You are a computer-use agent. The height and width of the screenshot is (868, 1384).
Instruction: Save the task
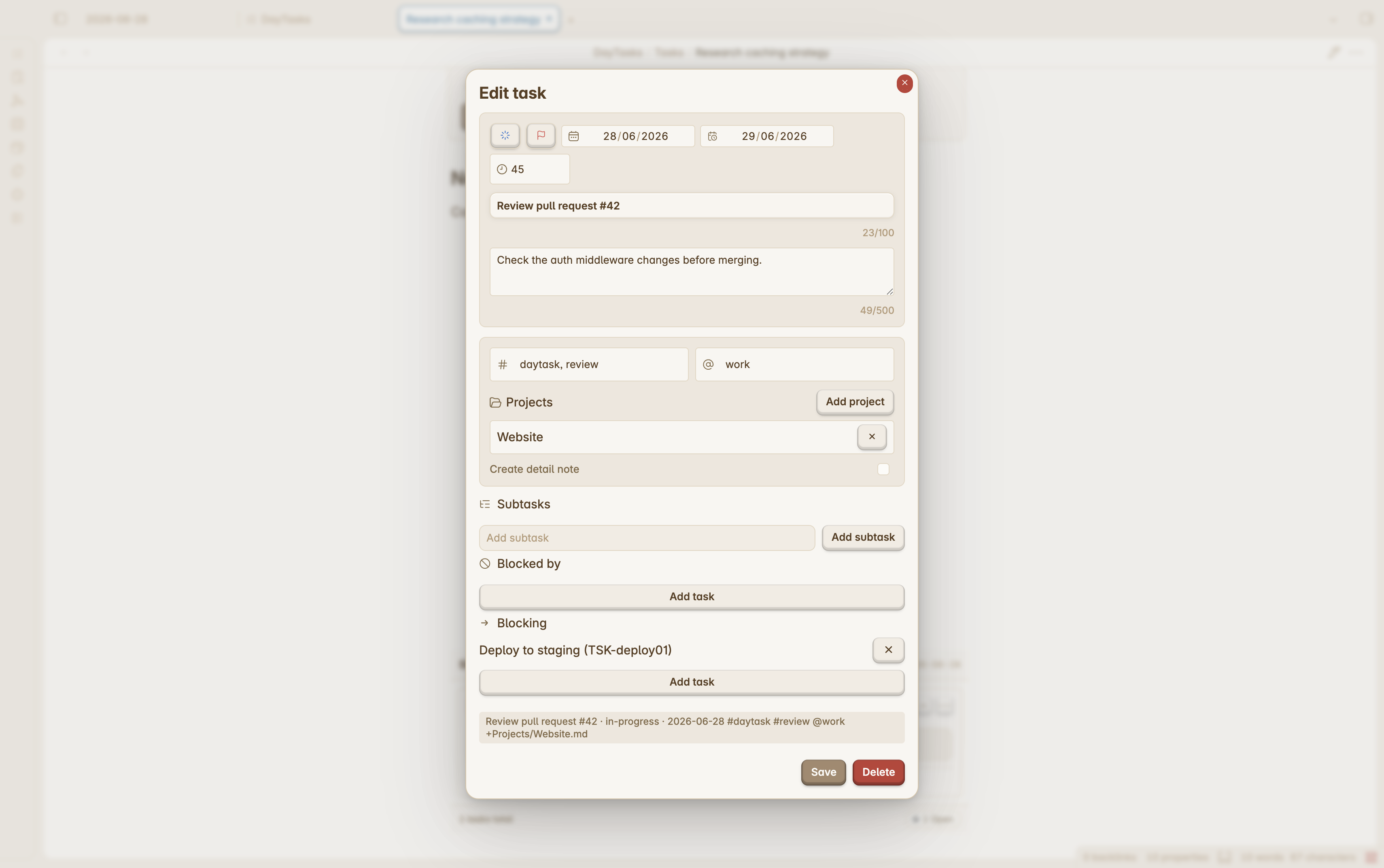(x=823, y=772)
